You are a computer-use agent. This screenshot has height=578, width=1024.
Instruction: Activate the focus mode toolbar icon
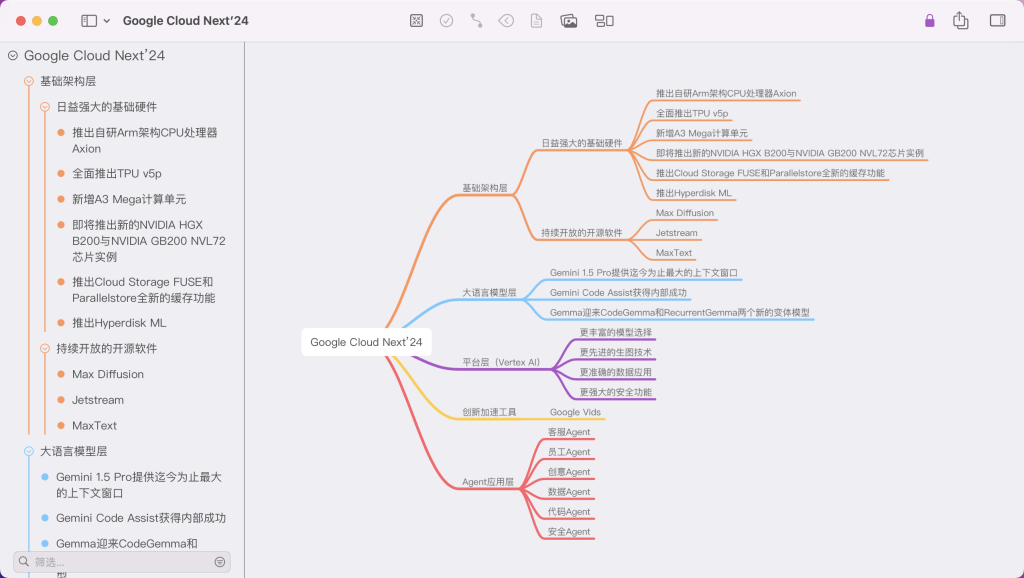coord(416,21)
